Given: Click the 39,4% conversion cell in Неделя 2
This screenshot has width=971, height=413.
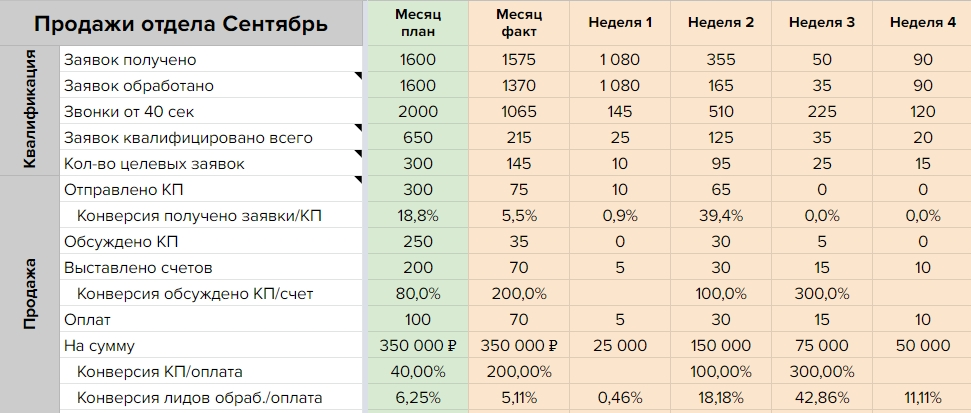Looking at the screenshot, I should coord(720,215).
